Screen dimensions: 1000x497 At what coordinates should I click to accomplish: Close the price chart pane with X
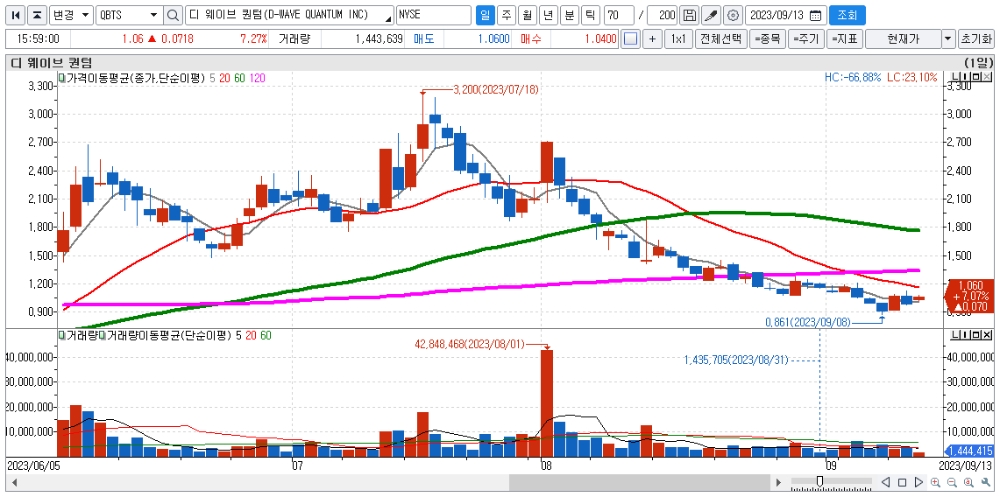click(x=988, y=77)
